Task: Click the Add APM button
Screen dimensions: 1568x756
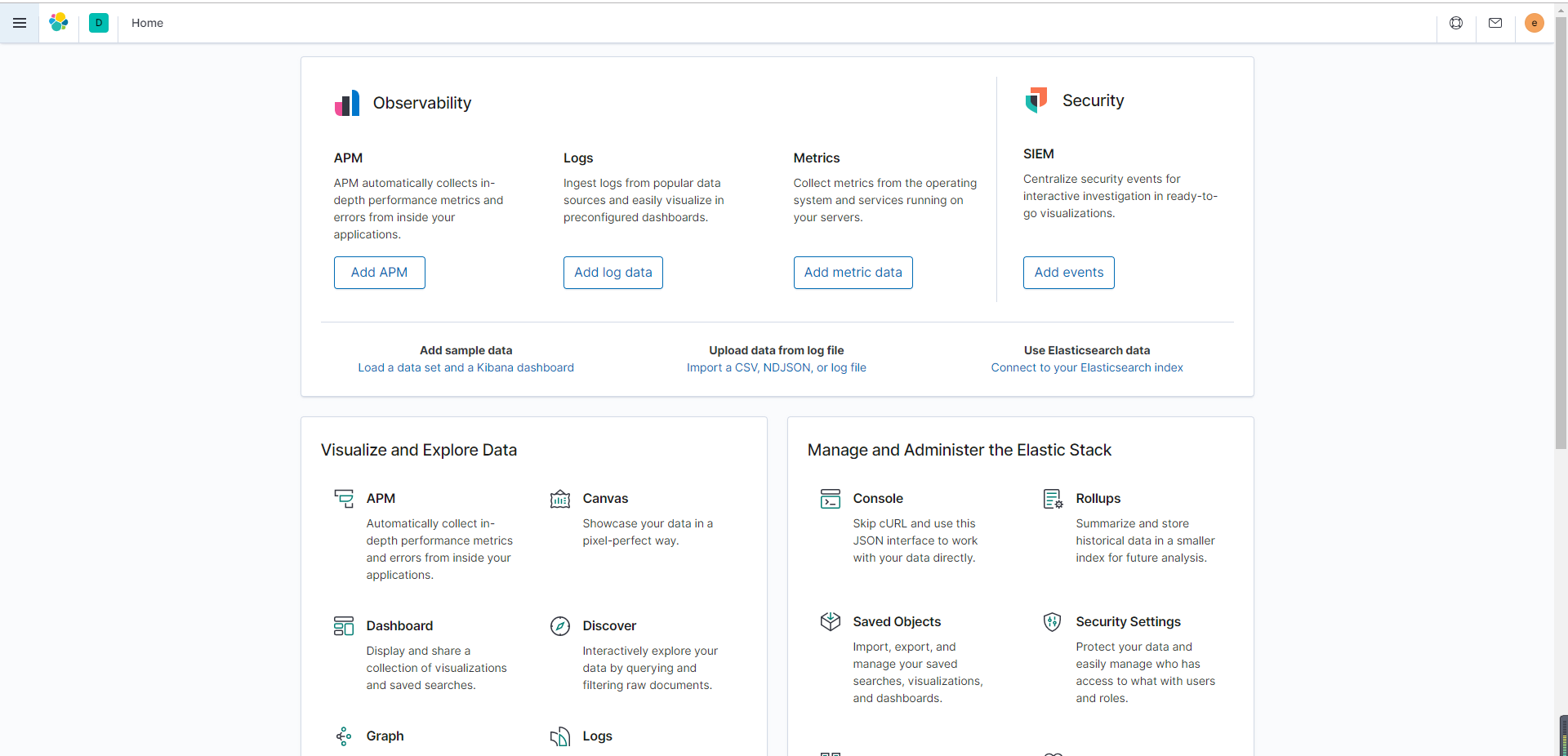Action: [x=380, y=273]
